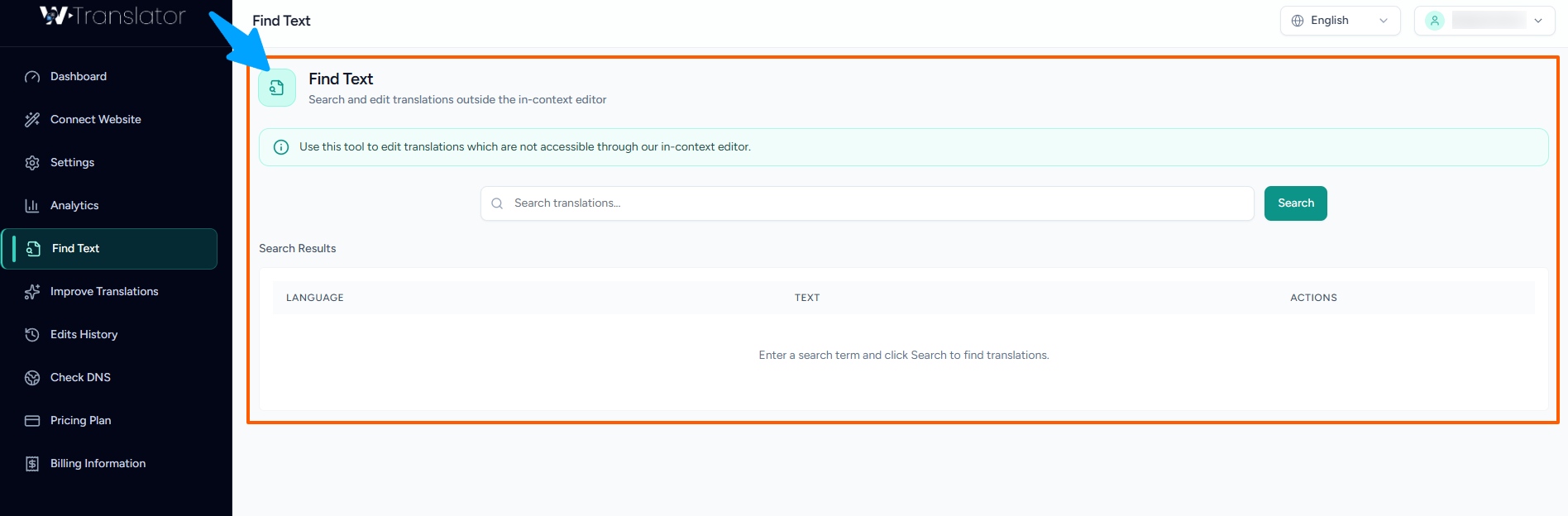Open the English language dropdown
The image size is (1568, 516).
click(1339, 21)
